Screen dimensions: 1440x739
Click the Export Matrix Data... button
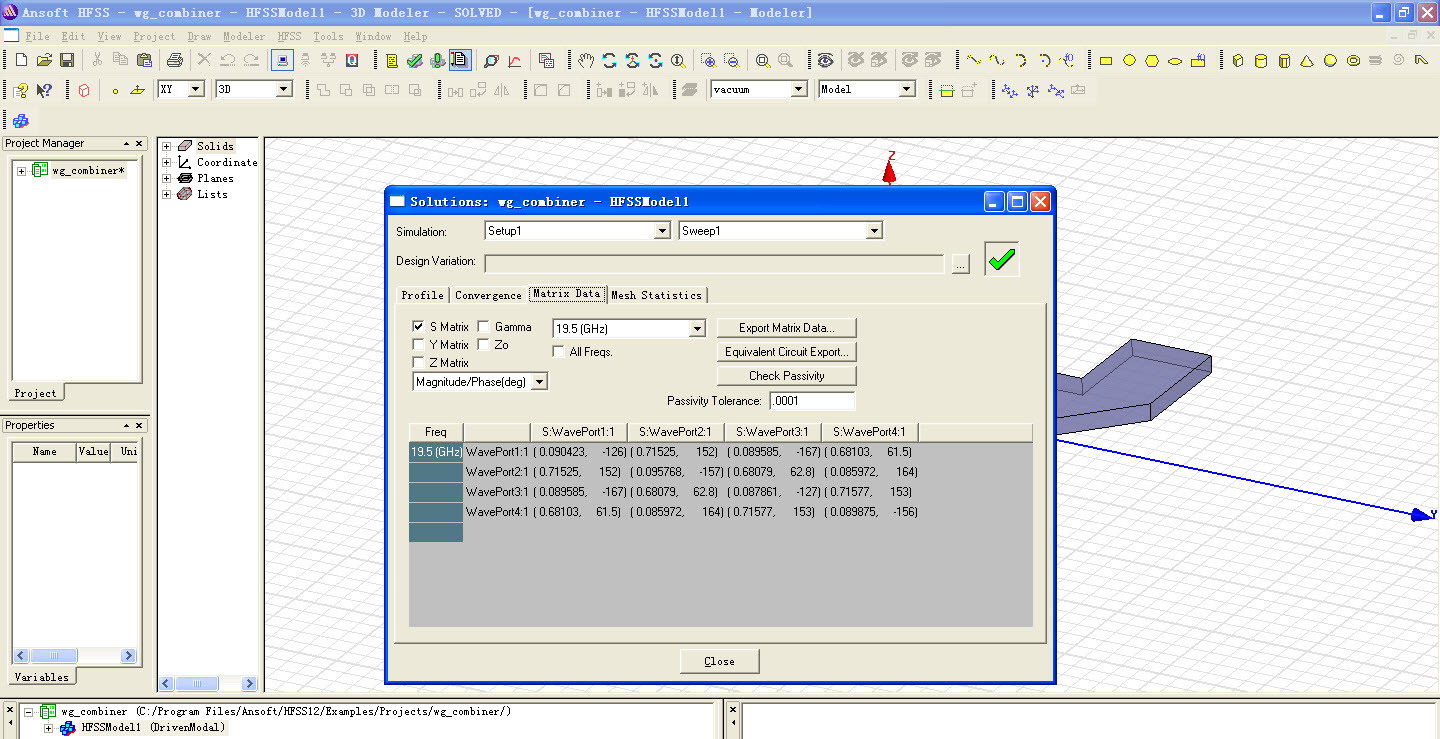[x=787, y=328]
